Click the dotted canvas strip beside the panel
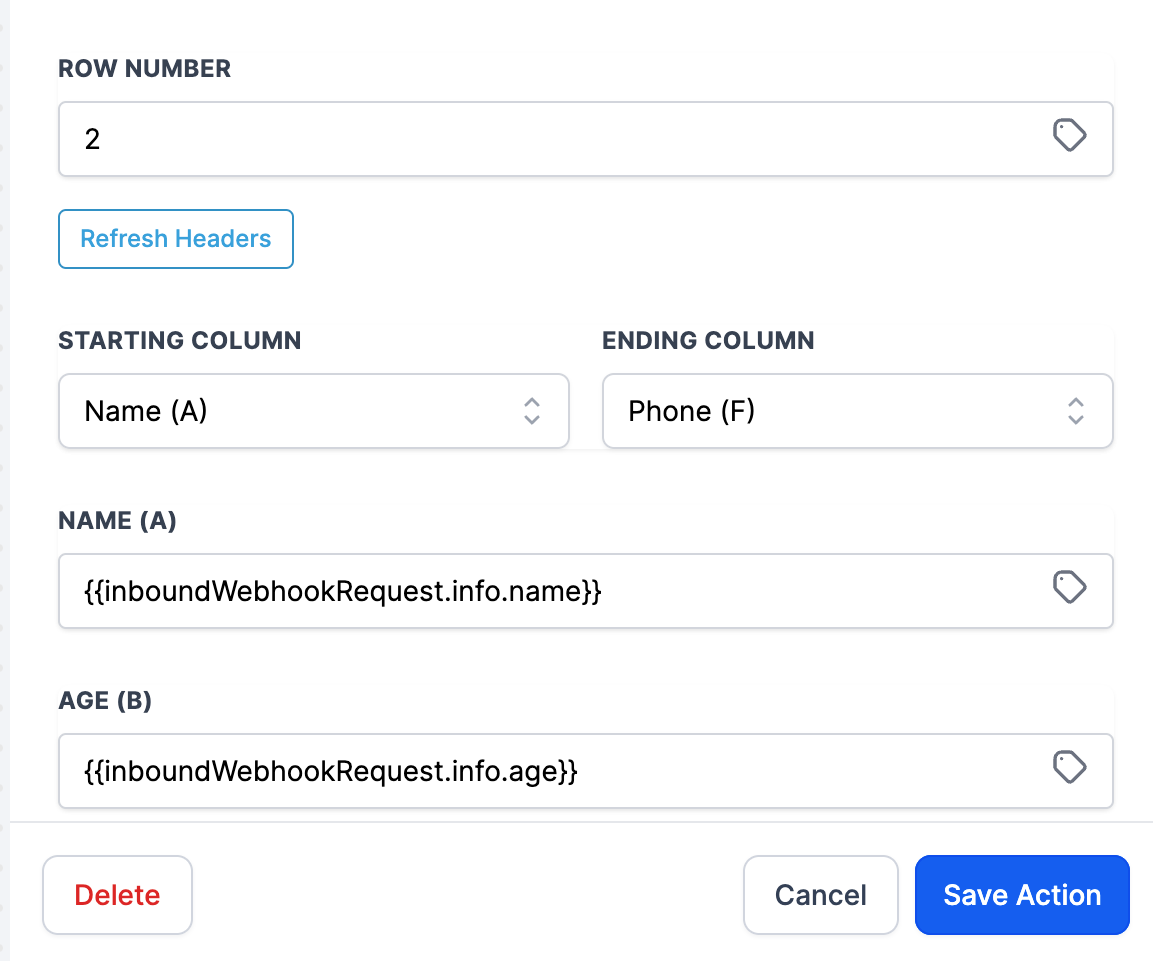 point(4,480)
